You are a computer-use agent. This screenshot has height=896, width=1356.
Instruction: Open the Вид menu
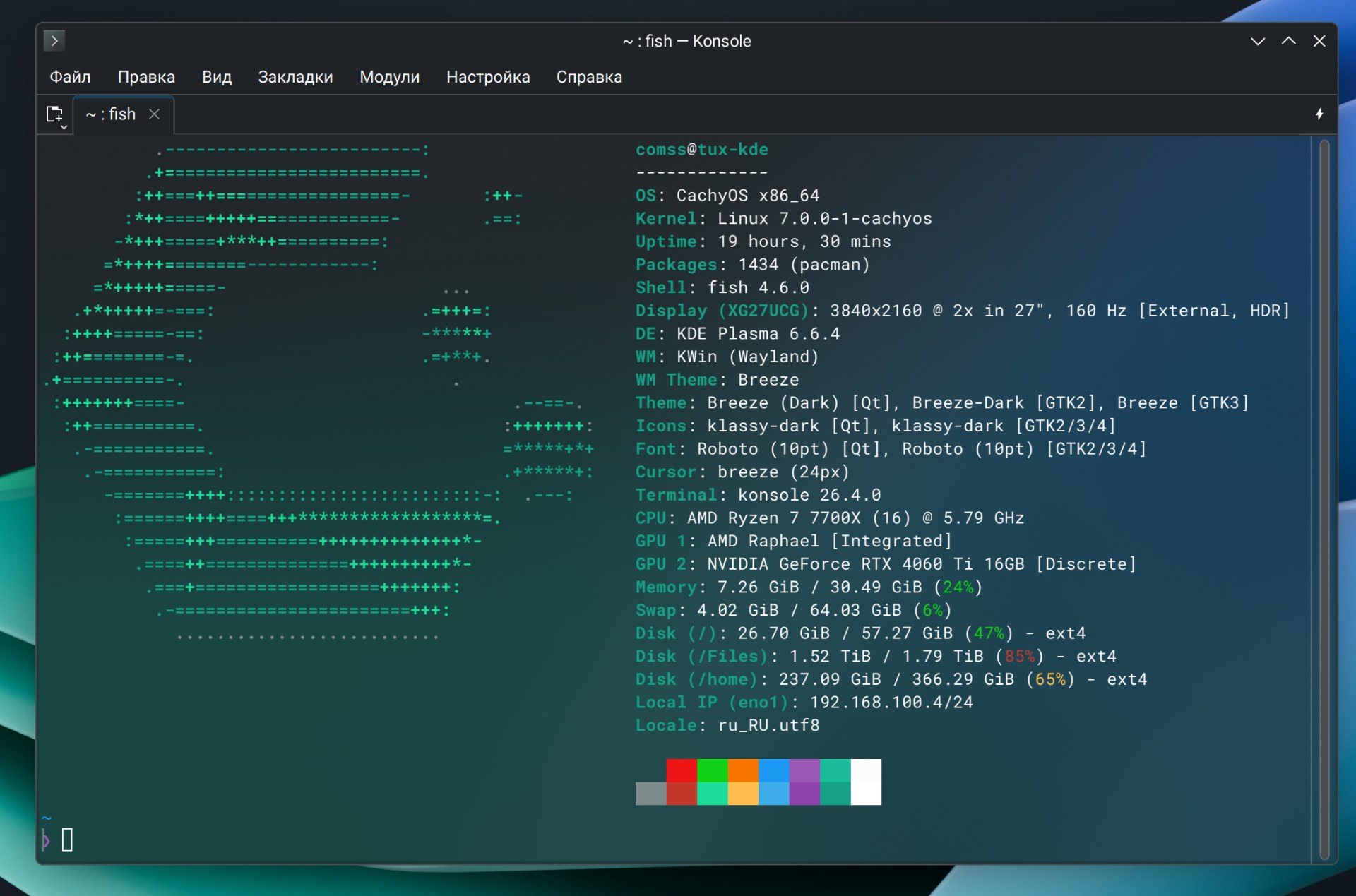tap(216, 77)
